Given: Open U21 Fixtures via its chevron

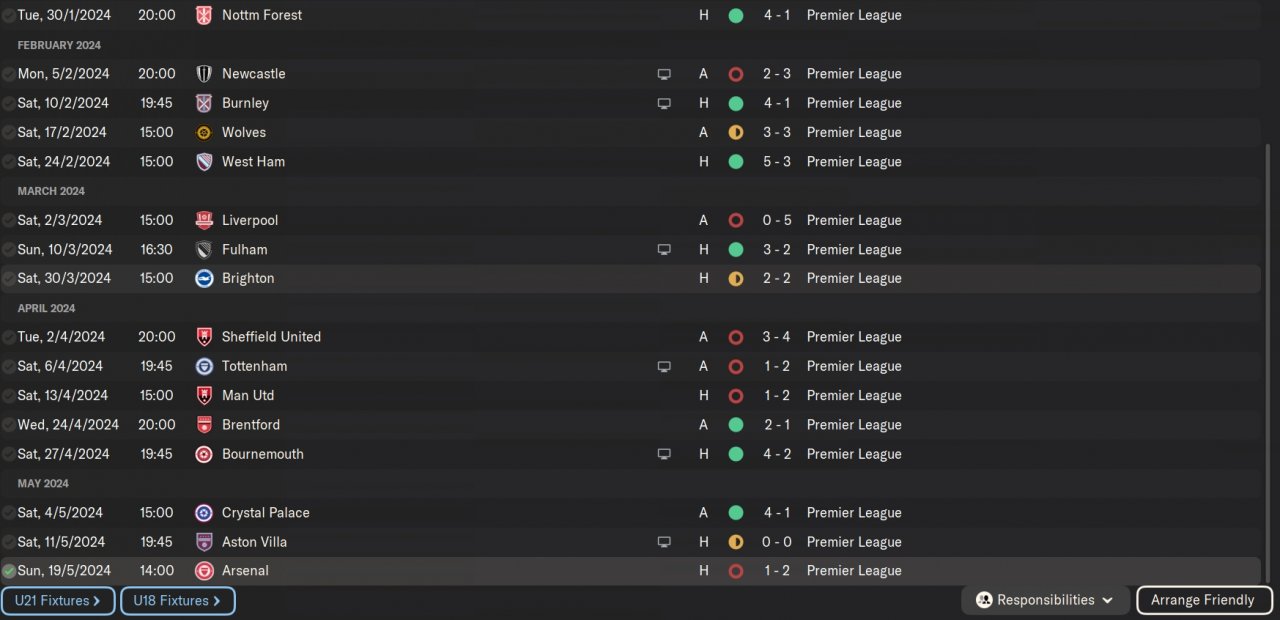Looking at the screenshot, I should coord(97,601).
